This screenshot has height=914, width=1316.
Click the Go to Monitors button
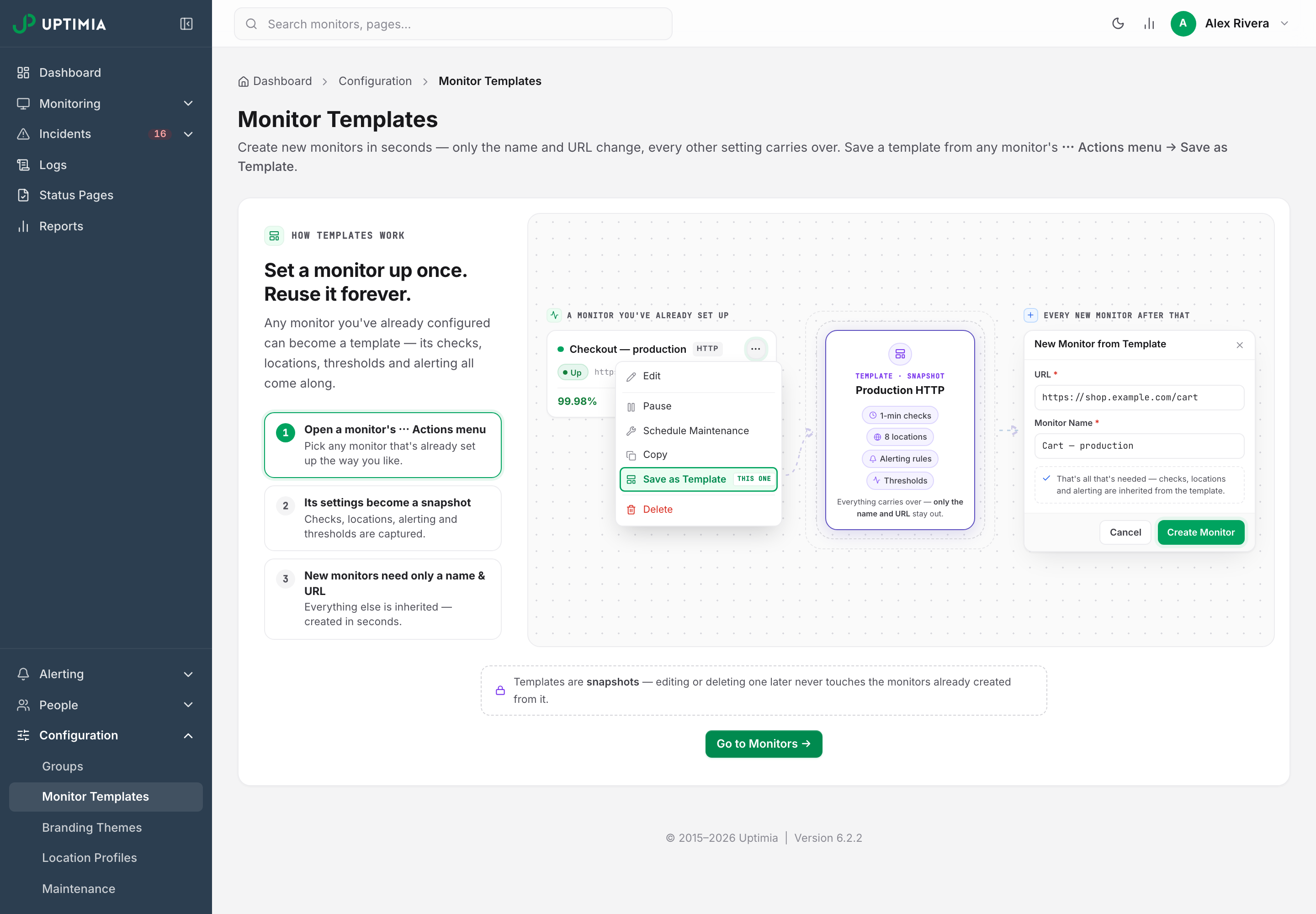tap(764, 744)
